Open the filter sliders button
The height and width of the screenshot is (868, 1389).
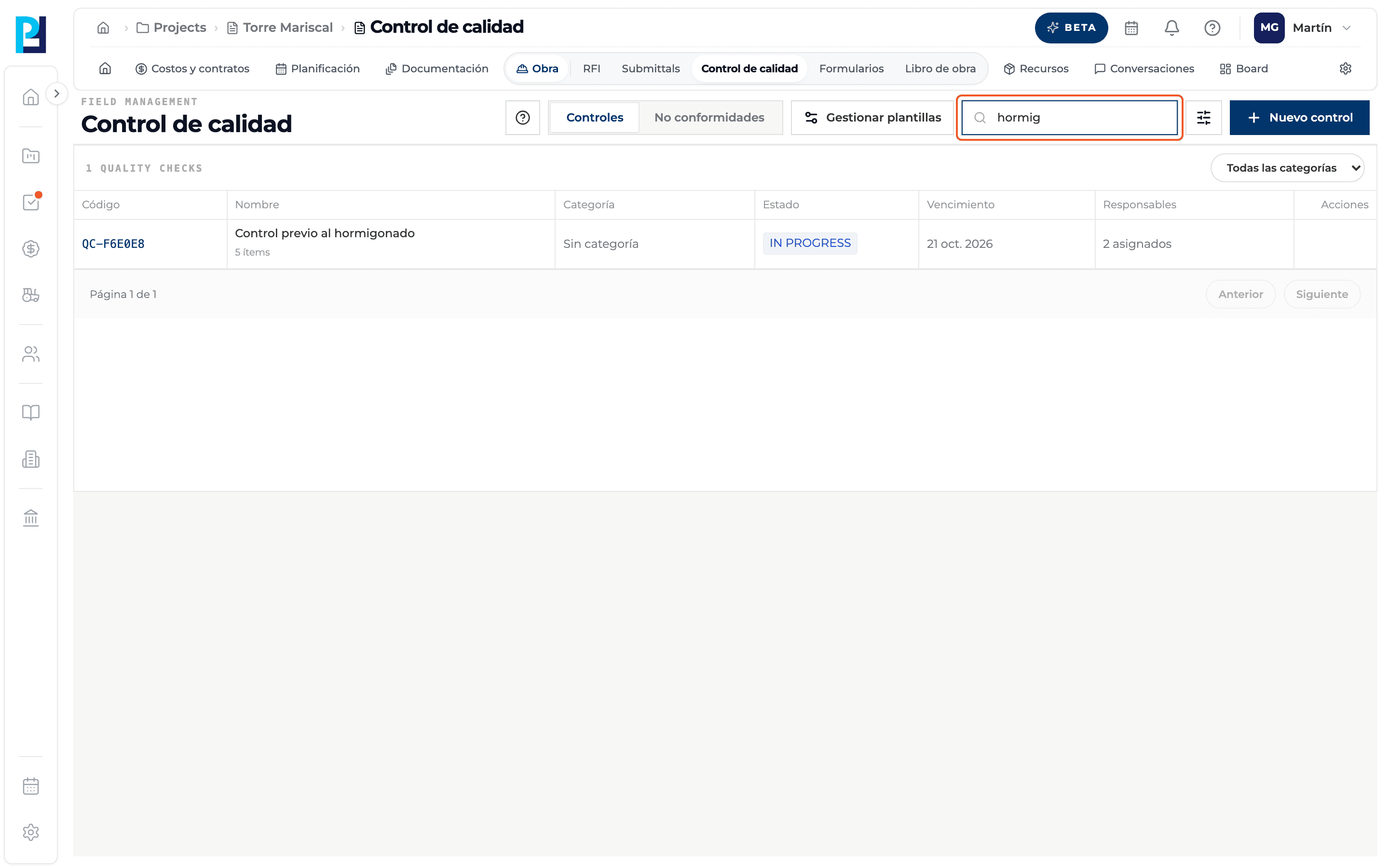click(1204, 118)
